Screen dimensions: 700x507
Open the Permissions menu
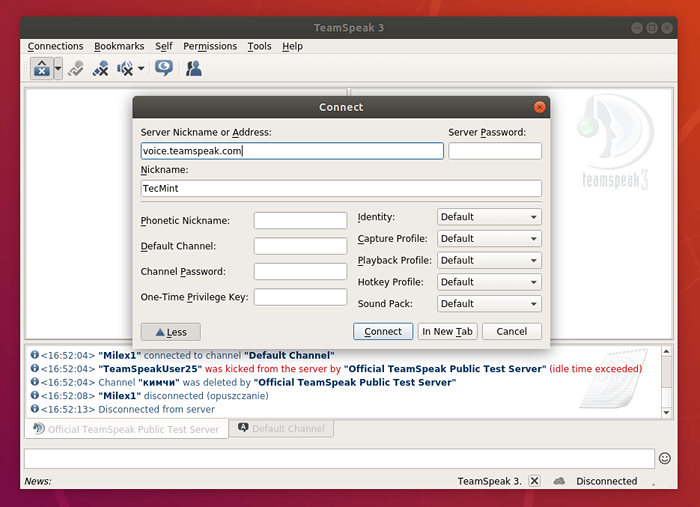point(210,46)
